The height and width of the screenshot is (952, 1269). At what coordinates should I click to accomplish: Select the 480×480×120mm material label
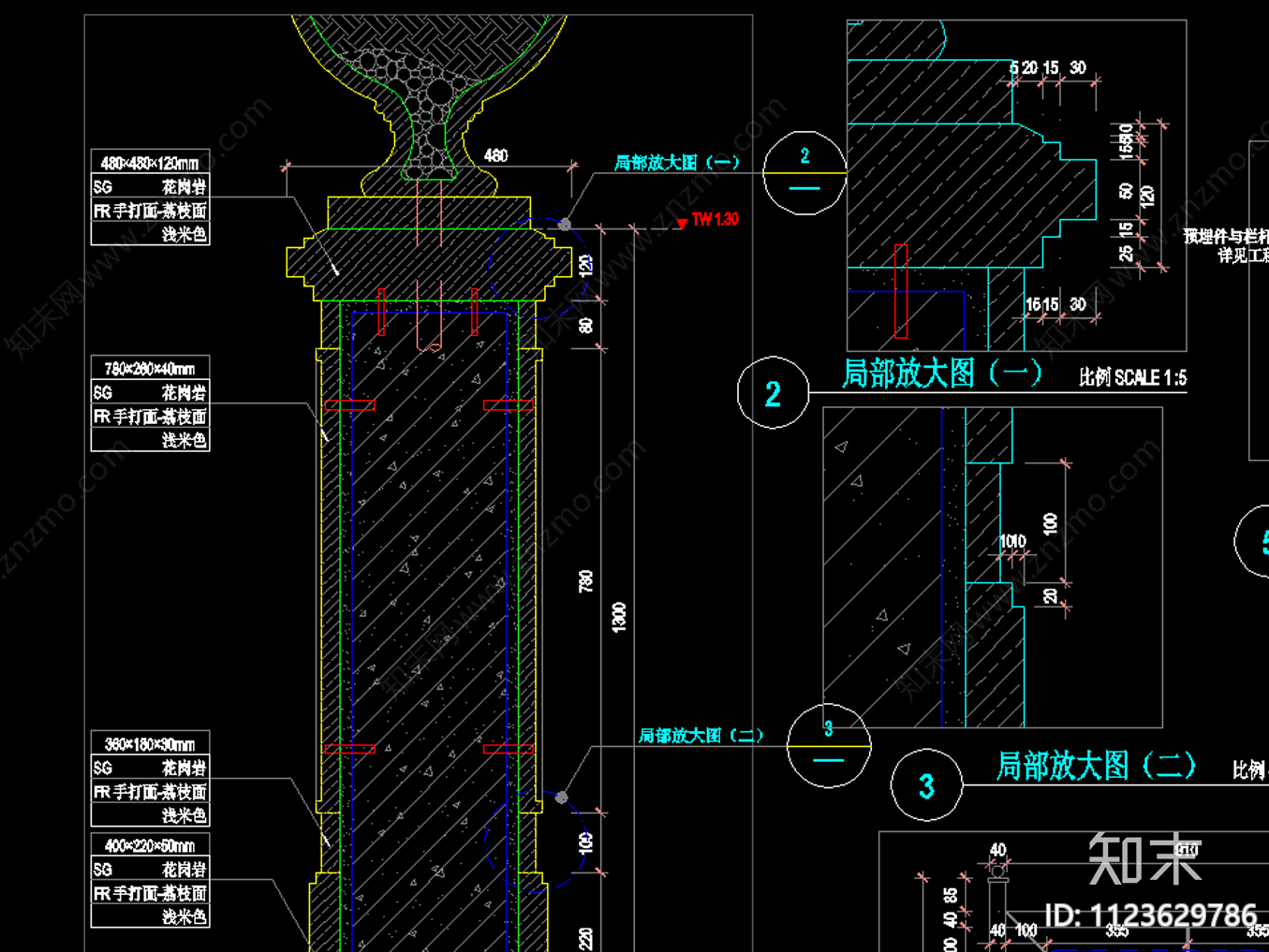pos(150,163)
